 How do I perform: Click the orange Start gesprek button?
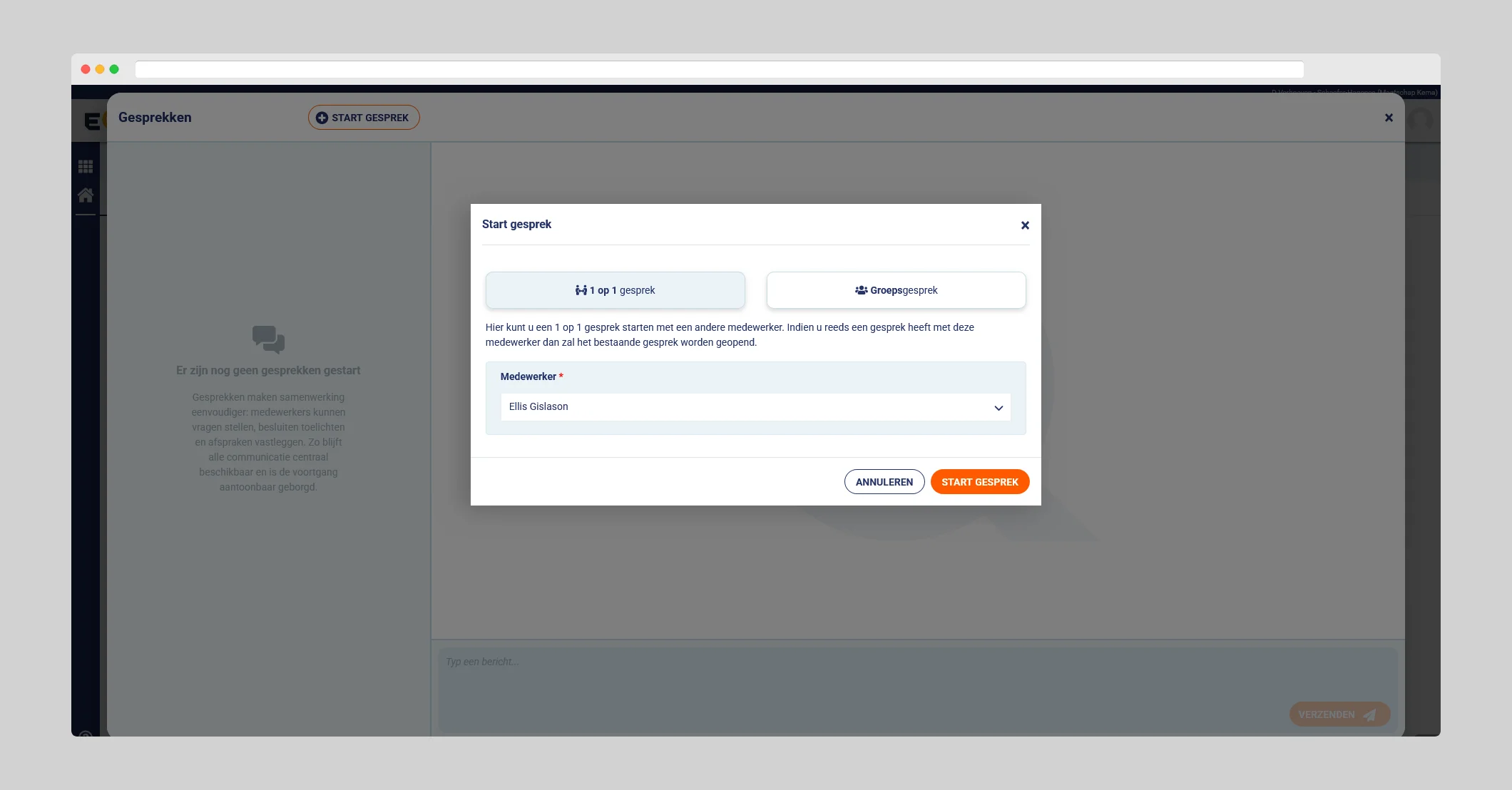point(979,482)
